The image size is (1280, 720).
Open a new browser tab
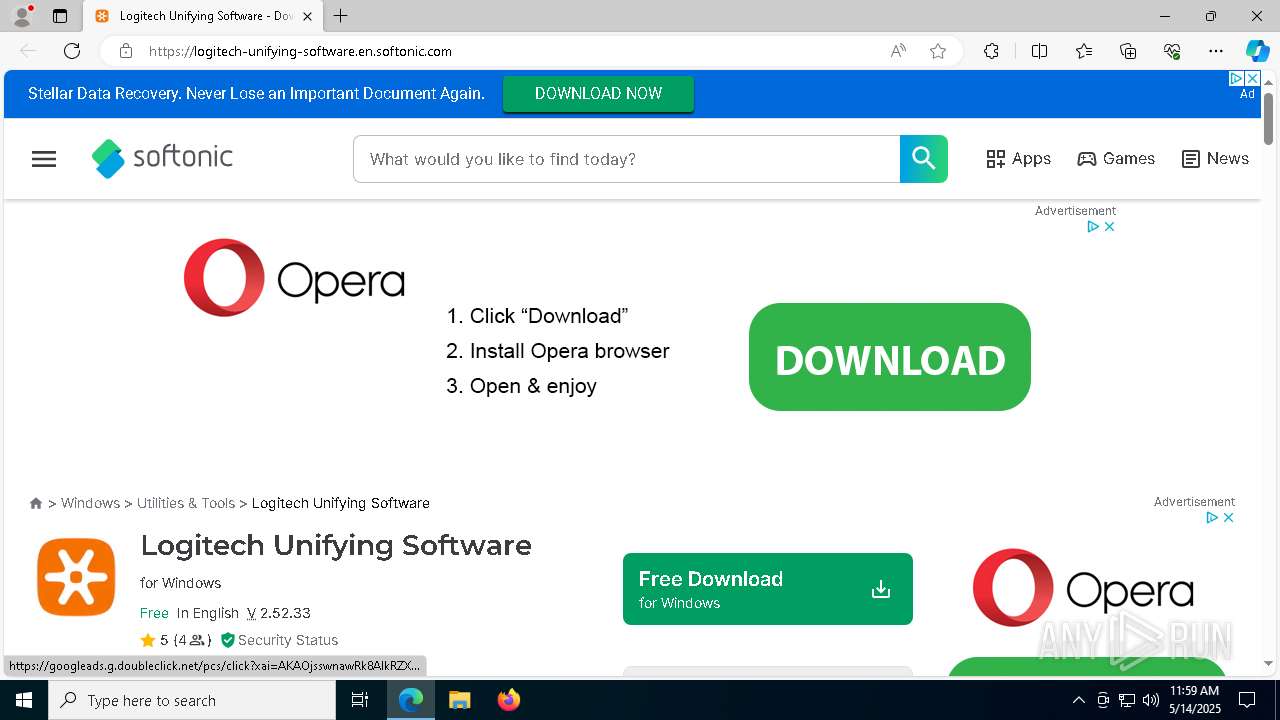click(x=341, y=16)
